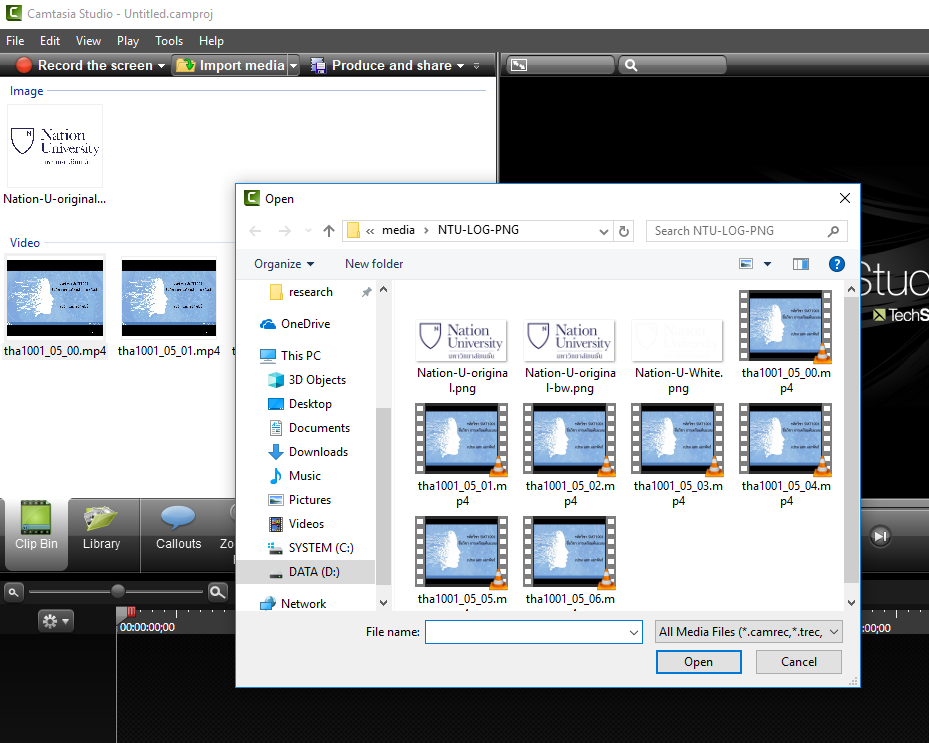929x743 pixels.
Task: Expand the Organize dropdown menu
Action: pos(284,264)
